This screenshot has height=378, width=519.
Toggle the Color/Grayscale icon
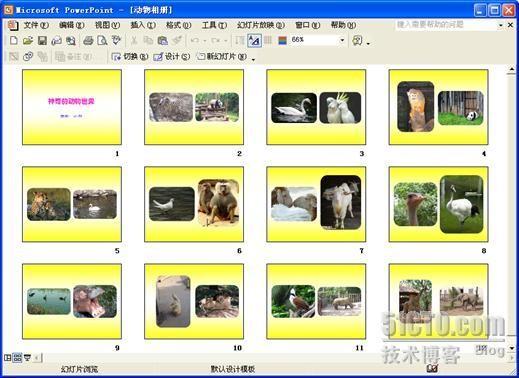(282, 40)
